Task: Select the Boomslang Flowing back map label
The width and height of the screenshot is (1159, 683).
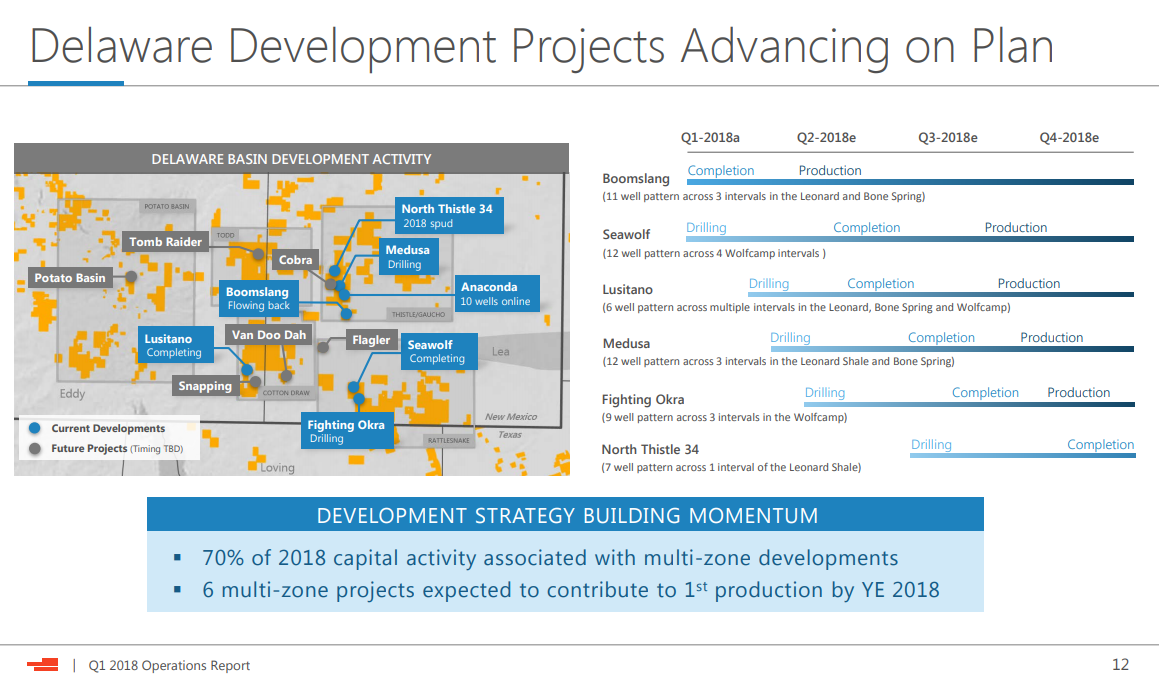Action: pyautogui.click(x=258, y=298)
